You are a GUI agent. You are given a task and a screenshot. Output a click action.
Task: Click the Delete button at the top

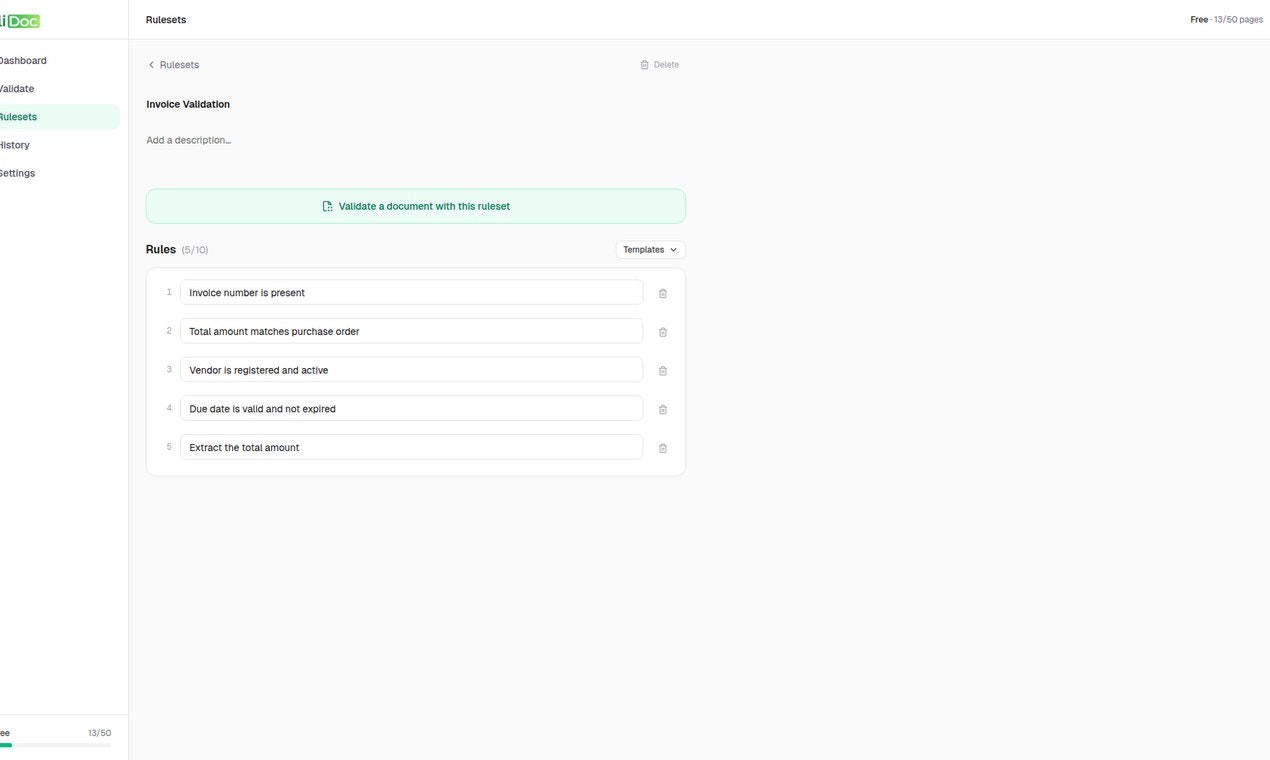tap(661, 64)
